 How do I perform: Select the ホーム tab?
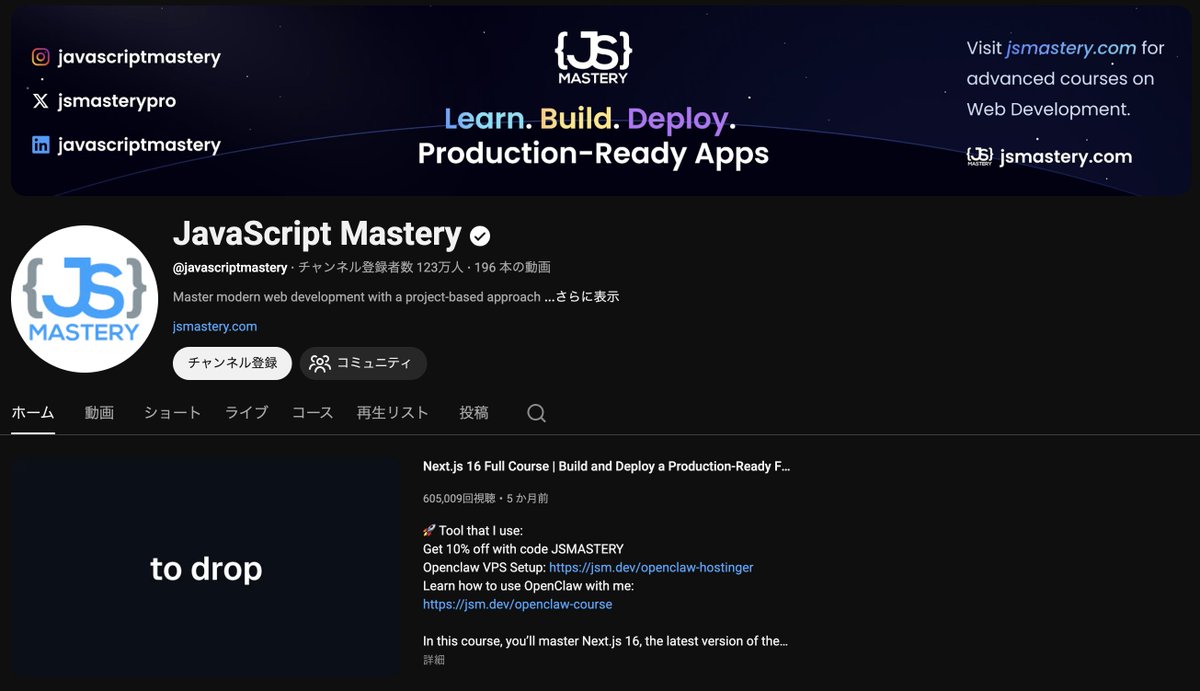pyautogui.click(x=33, y=412)
